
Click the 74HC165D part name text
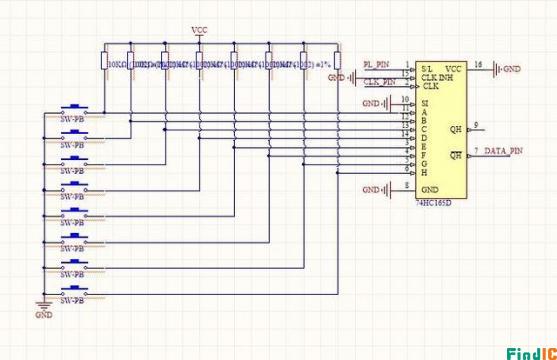(433, 203)
